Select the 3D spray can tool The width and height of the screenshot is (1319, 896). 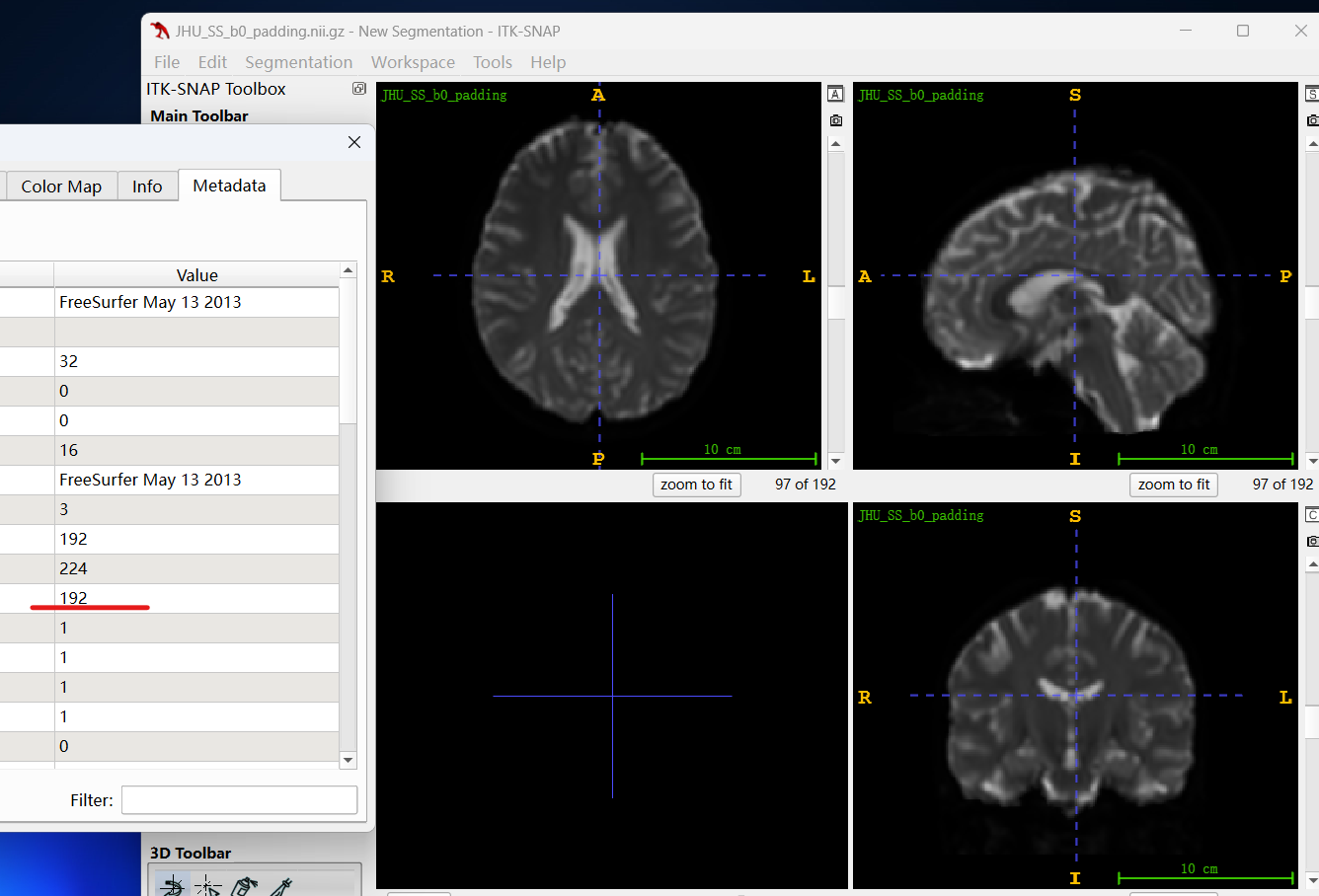[244, 886]
